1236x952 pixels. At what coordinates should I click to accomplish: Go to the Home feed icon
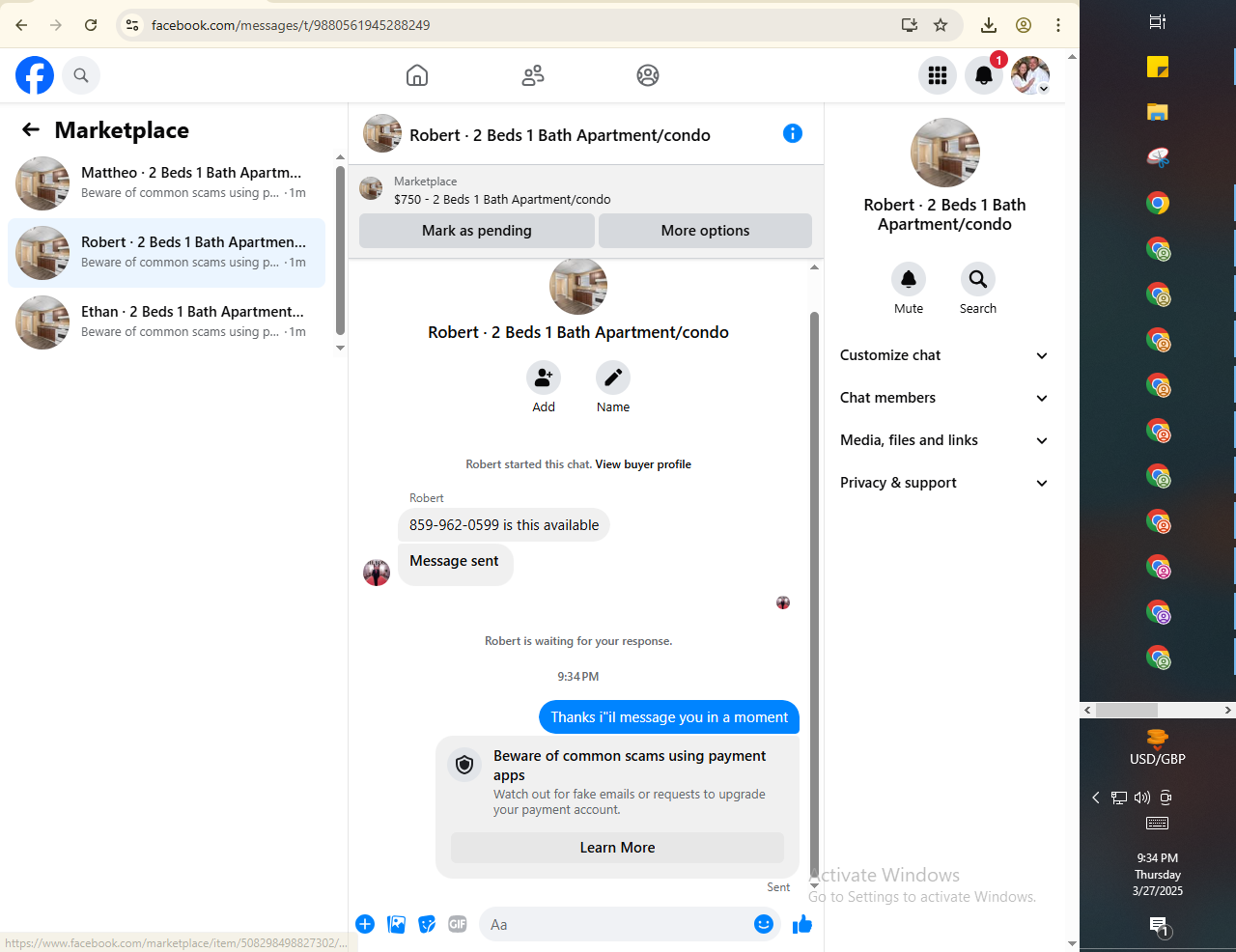(x=417, y=75)
